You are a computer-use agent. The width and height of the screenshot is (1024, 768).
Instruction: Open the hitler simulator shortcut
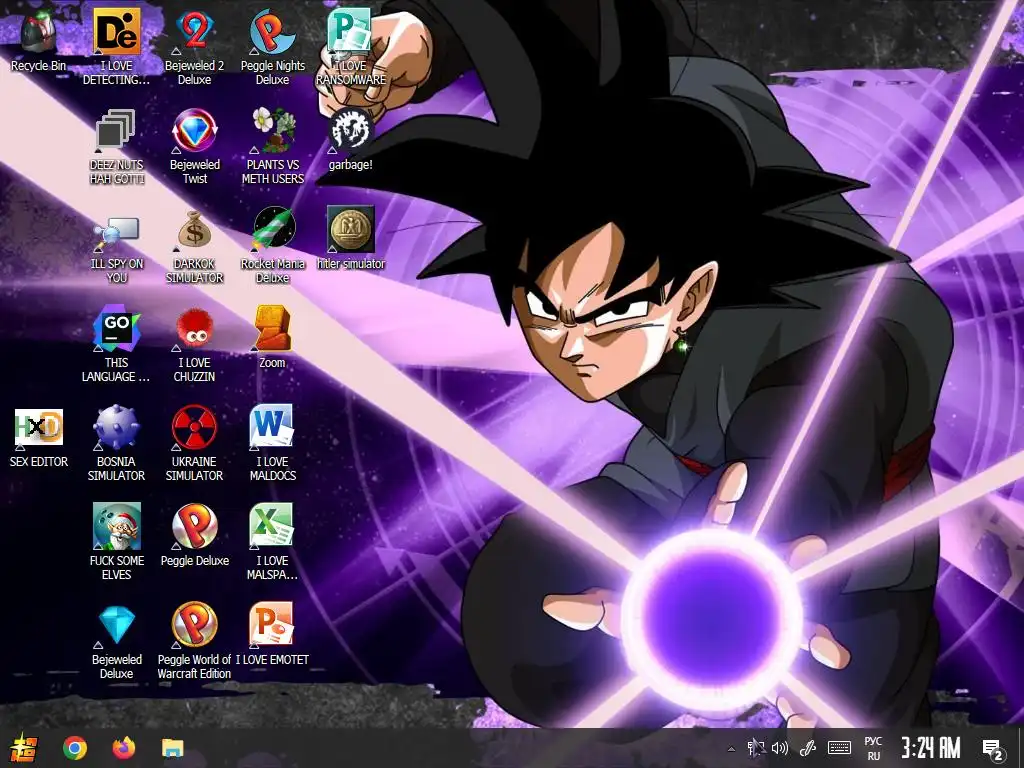pyautogui.click(x=351, y=238)
